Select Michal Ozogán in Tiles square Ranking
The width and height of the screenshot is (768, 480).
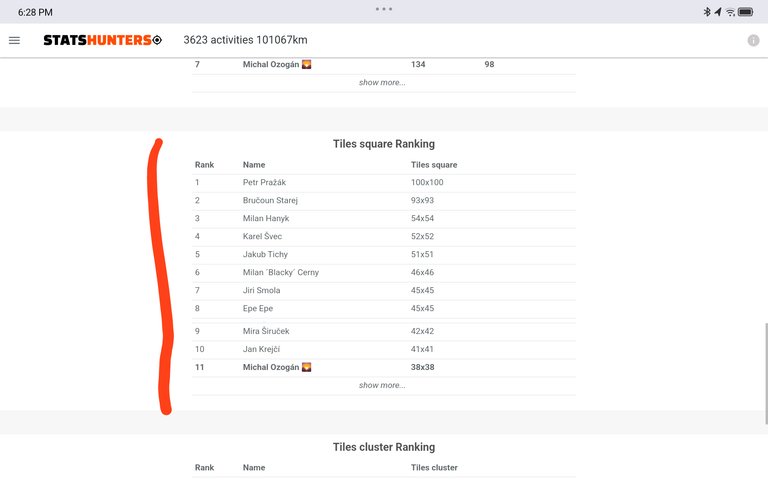272,367
